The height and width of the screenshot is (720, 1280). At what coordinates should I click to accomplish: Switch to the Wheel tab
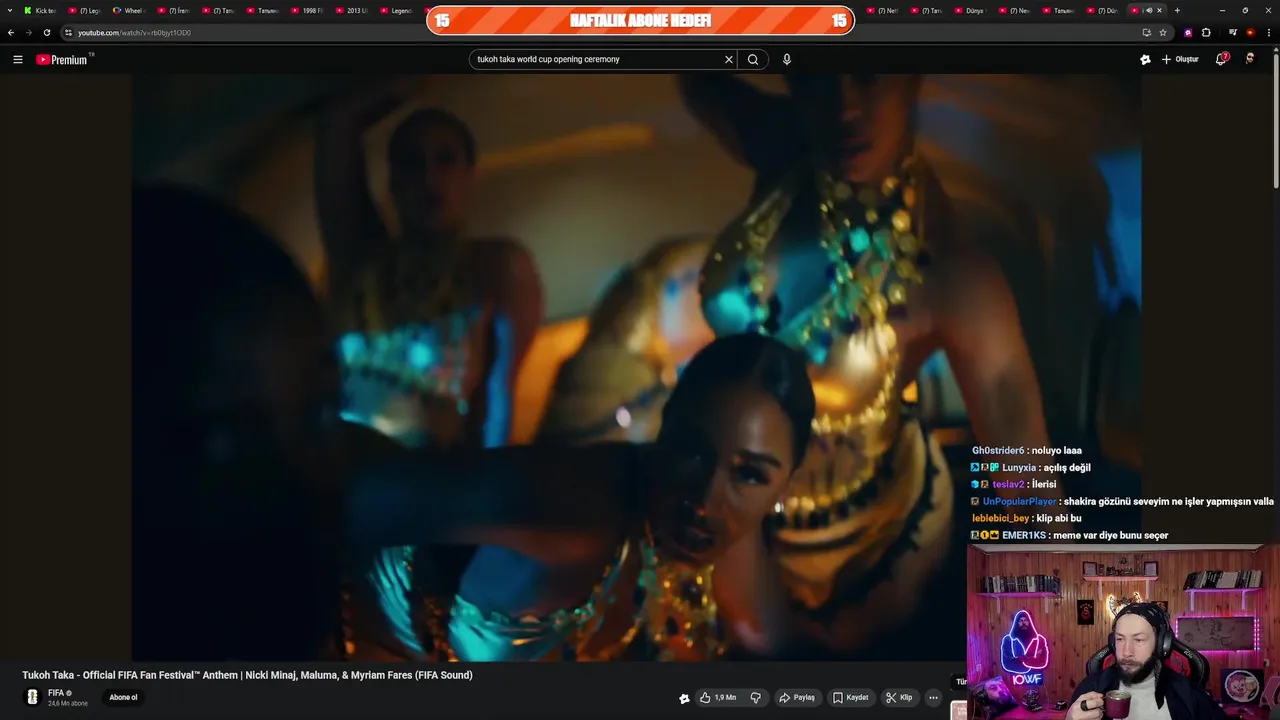[128, 10]
